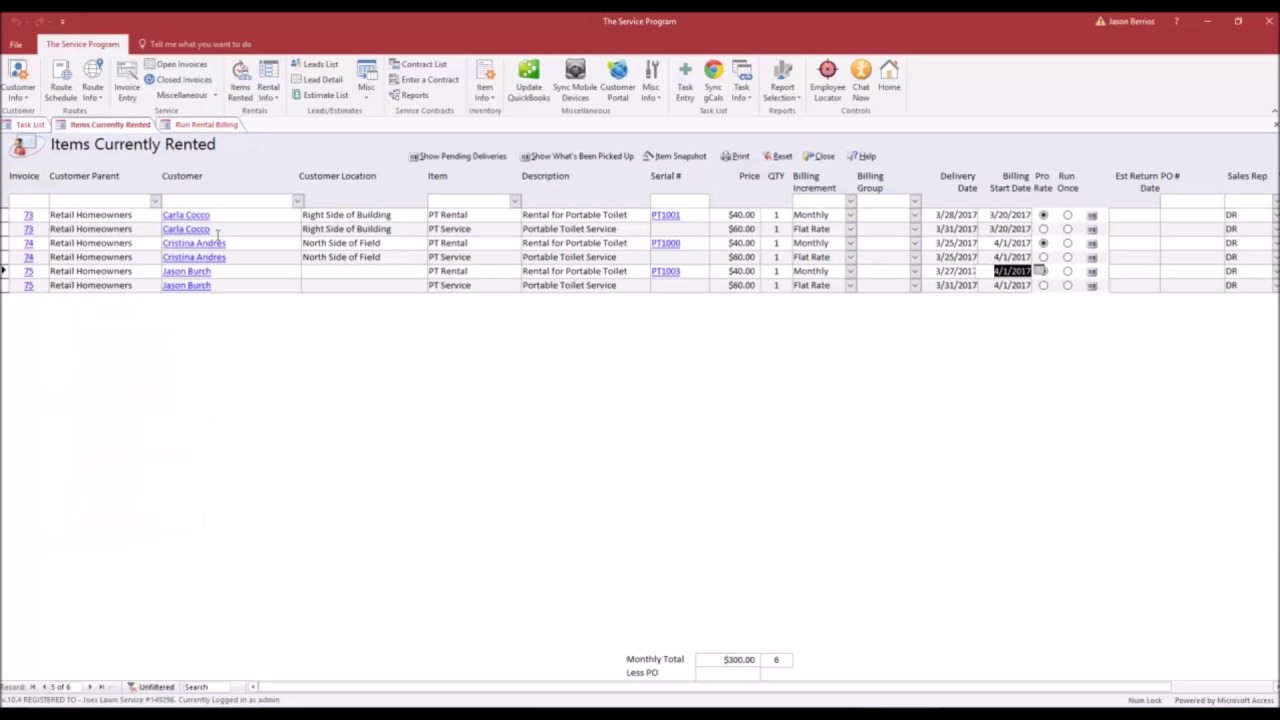Open the Leads List
This screenshot has width=1280, height=720.
coord(315,64)
